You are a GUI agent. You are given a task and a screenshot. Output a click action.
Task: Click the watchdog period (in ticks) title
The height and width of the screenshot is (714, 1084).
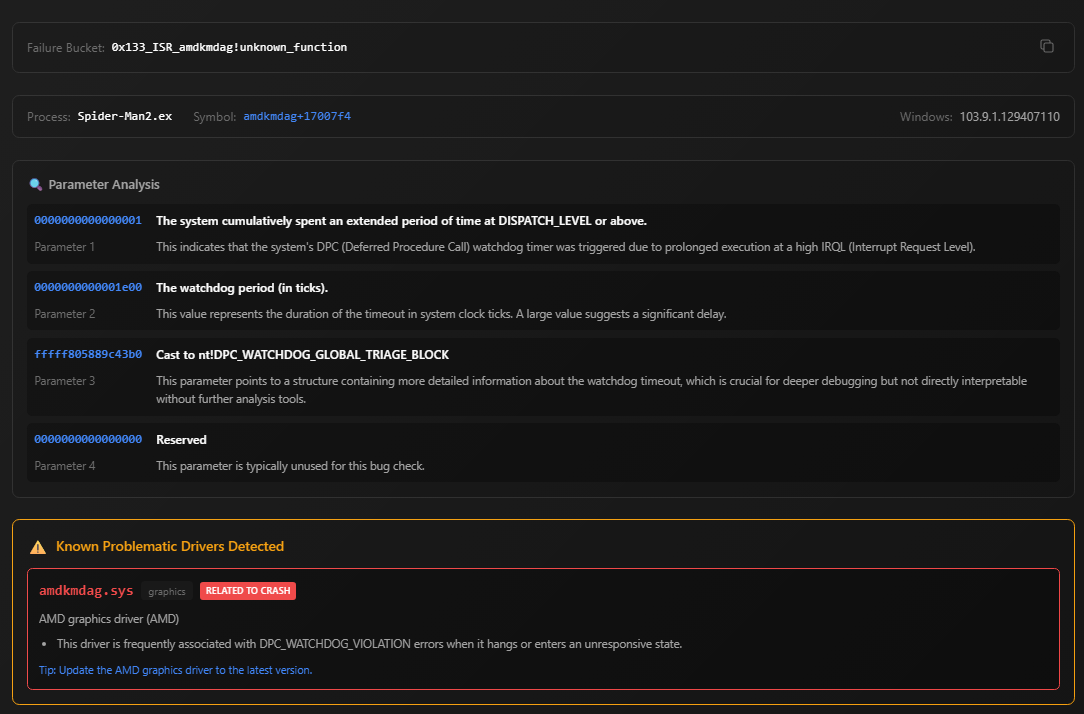pos(242,288)
